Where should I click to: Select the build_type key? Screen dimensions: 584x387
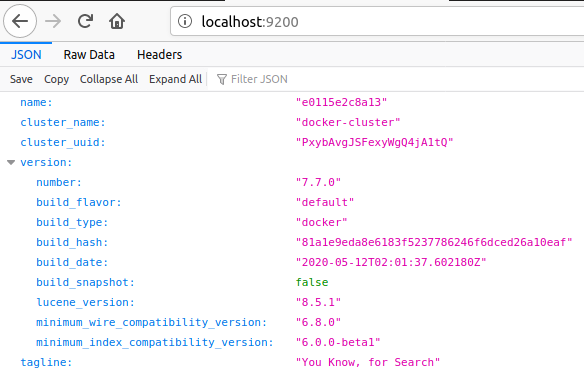pyautogui.click(x=72, y=222)
